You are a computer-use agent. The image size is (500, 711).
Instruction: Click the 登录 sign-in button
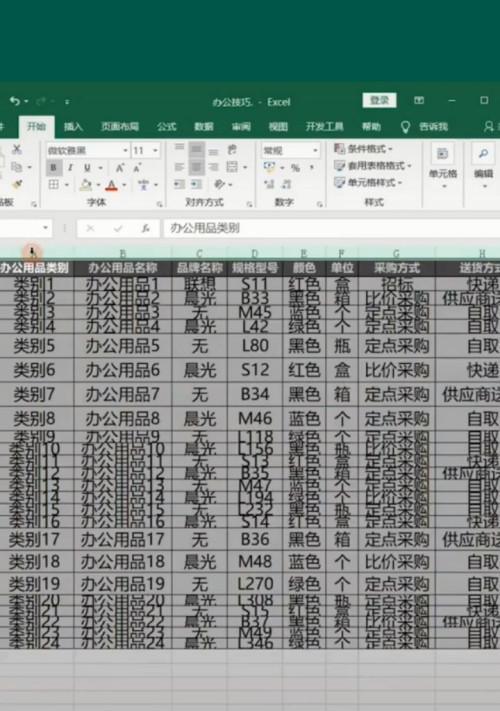[x=379, y=100]
